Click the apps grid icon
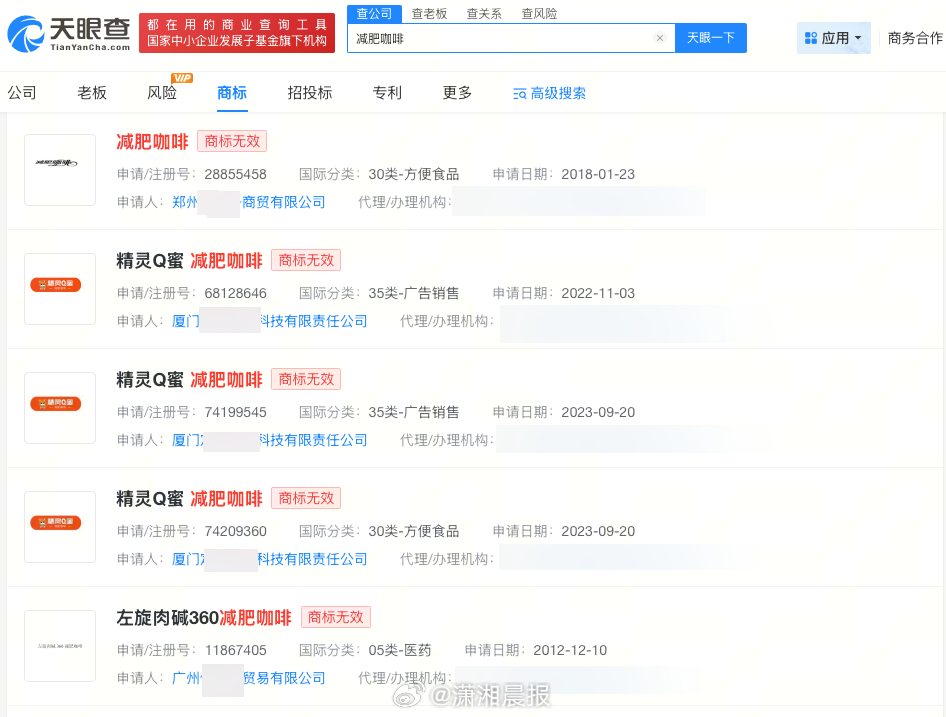The image size is (946, 717). pos(811,38)
